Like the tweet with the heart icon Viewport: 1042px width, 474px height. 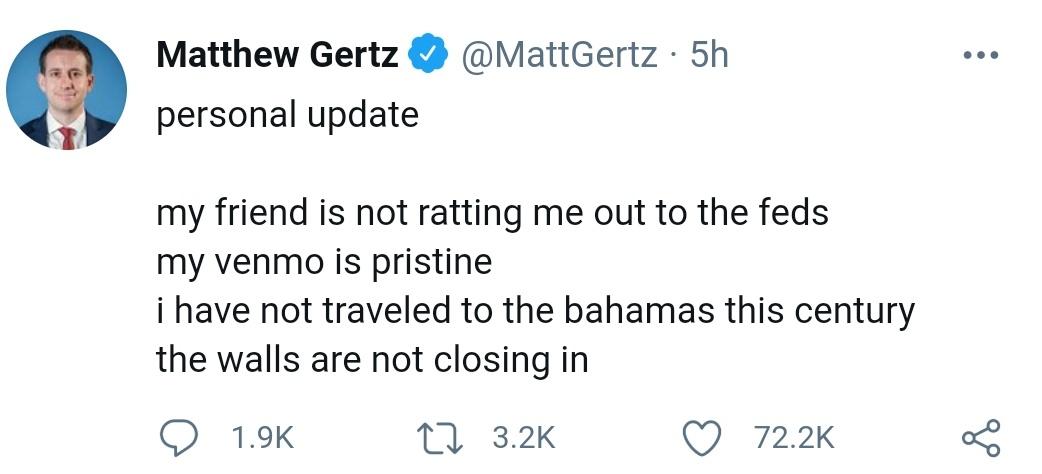pyautogui.click(x=702, y=437)
